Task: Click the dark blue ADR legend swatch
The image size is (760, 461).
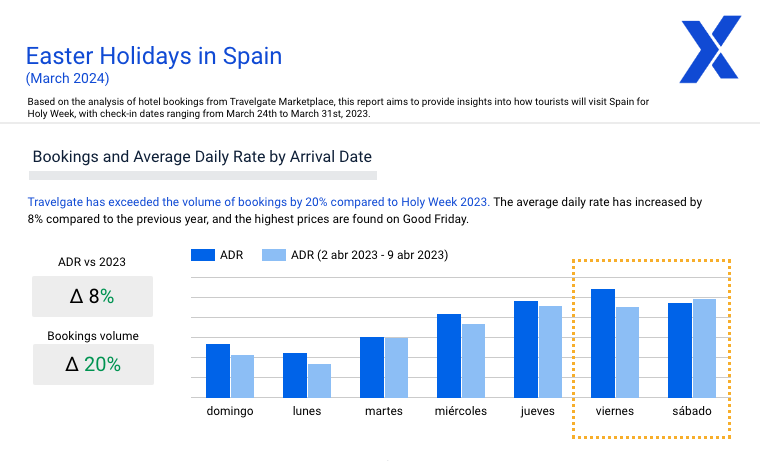Action: click(203, 255)
